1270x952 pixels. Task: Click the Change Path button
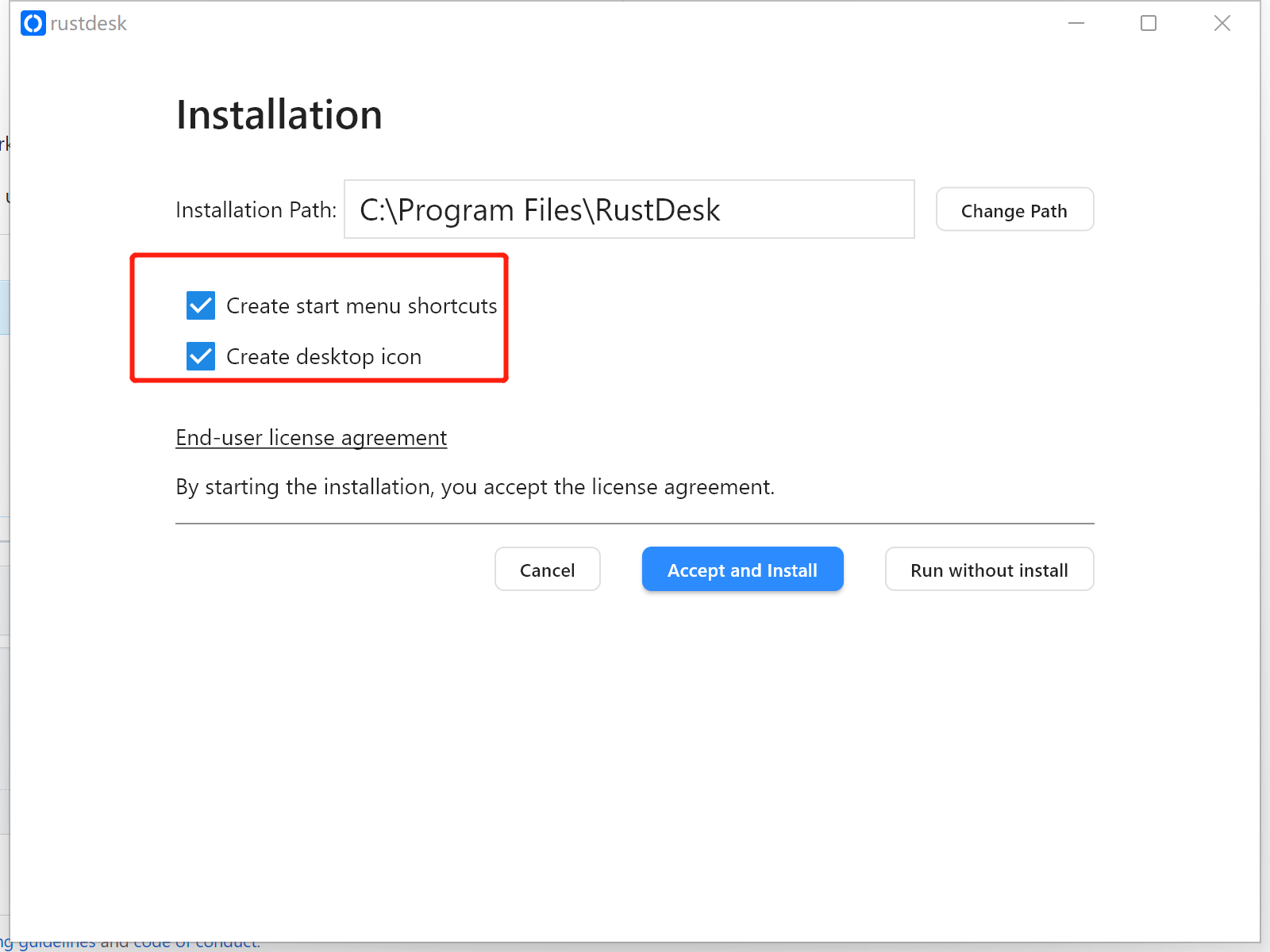coord(1014,209)
